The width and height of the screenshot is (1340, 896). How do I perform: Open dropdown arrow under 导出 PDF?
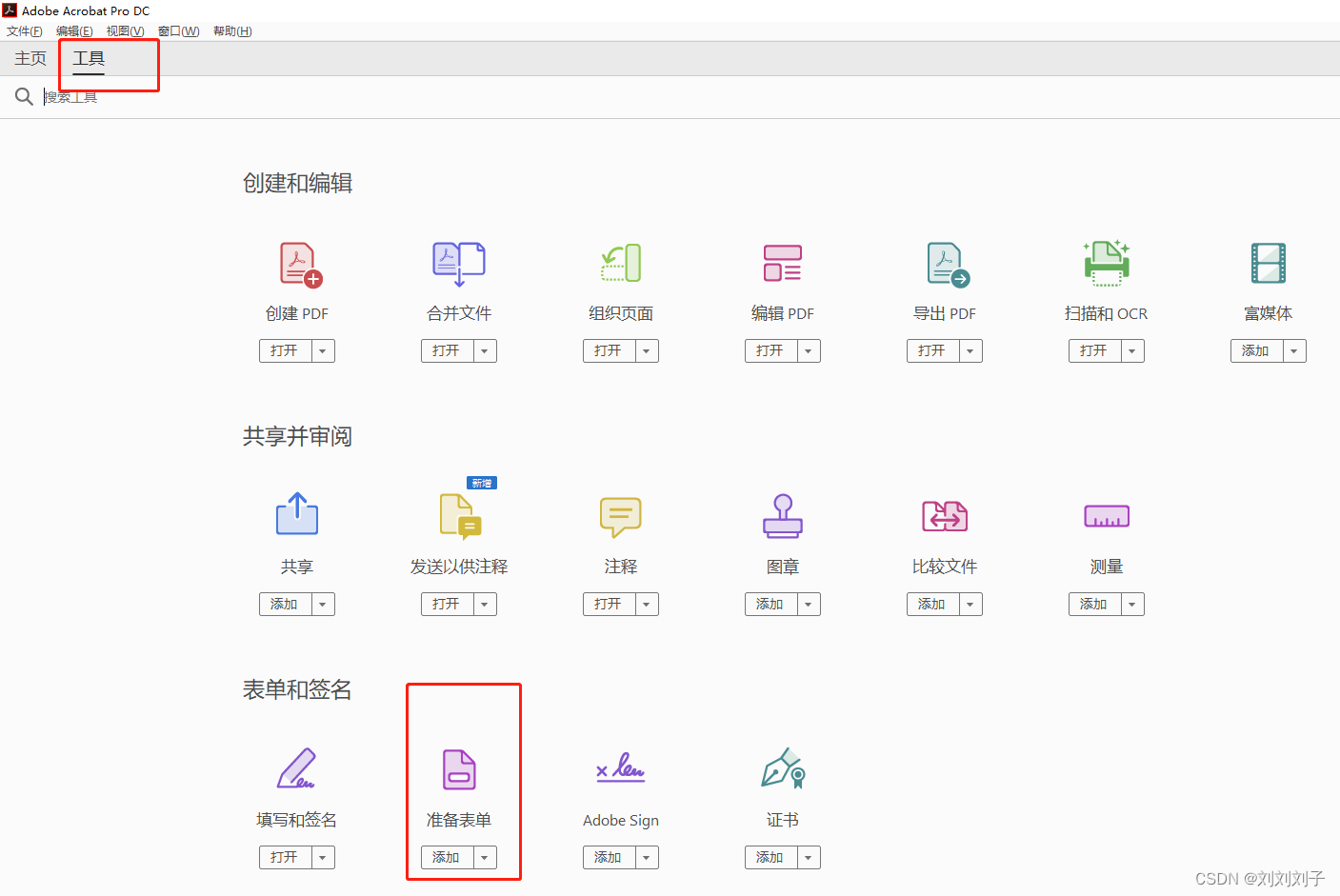[x=970, y=350]
